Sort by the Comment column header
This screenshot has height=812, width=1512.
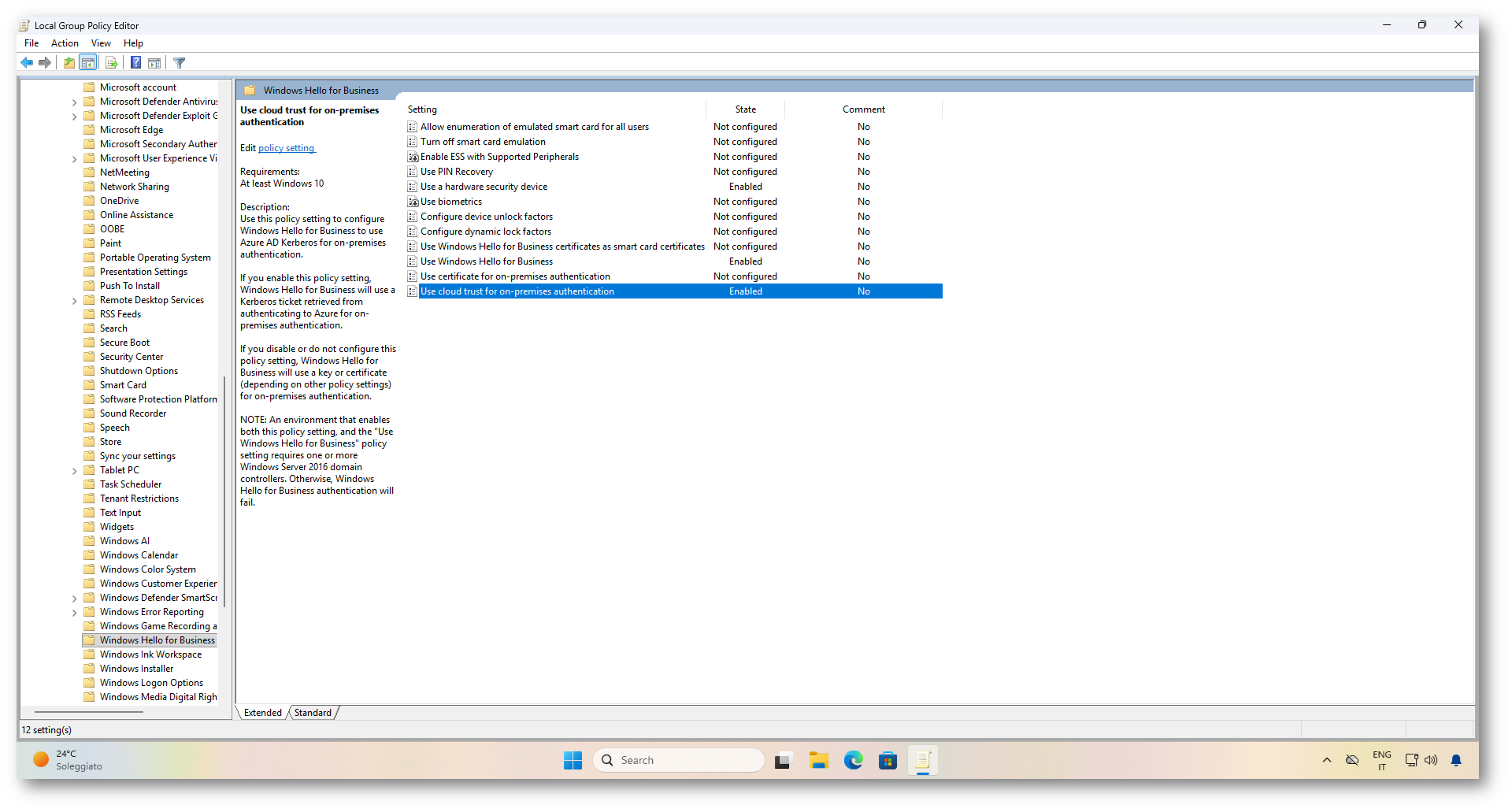(864, 109)
